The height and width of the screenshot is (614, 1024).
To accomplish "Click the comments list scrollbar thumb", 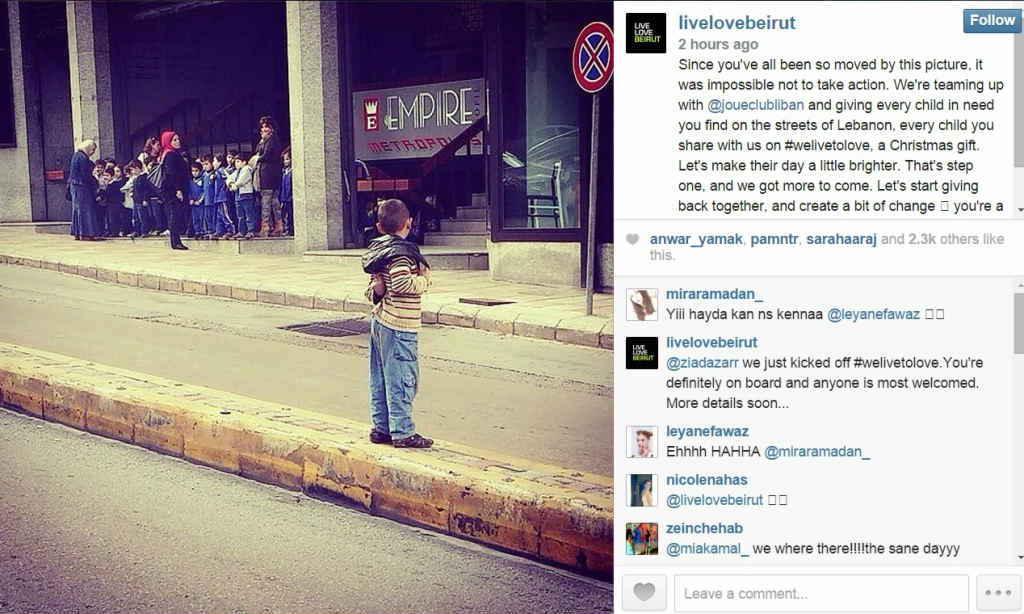I will (x=1019, y=323).
